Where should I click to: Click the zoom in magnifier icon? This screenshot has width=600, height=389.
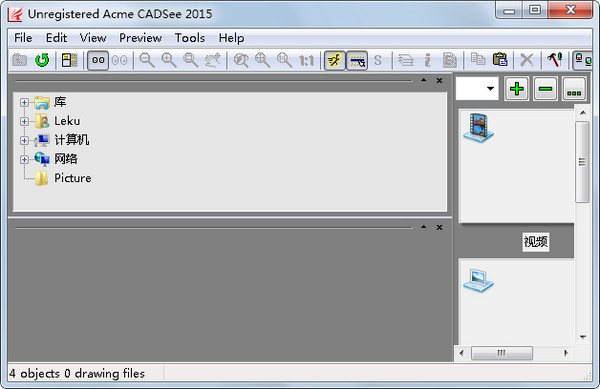coord(169,60)
